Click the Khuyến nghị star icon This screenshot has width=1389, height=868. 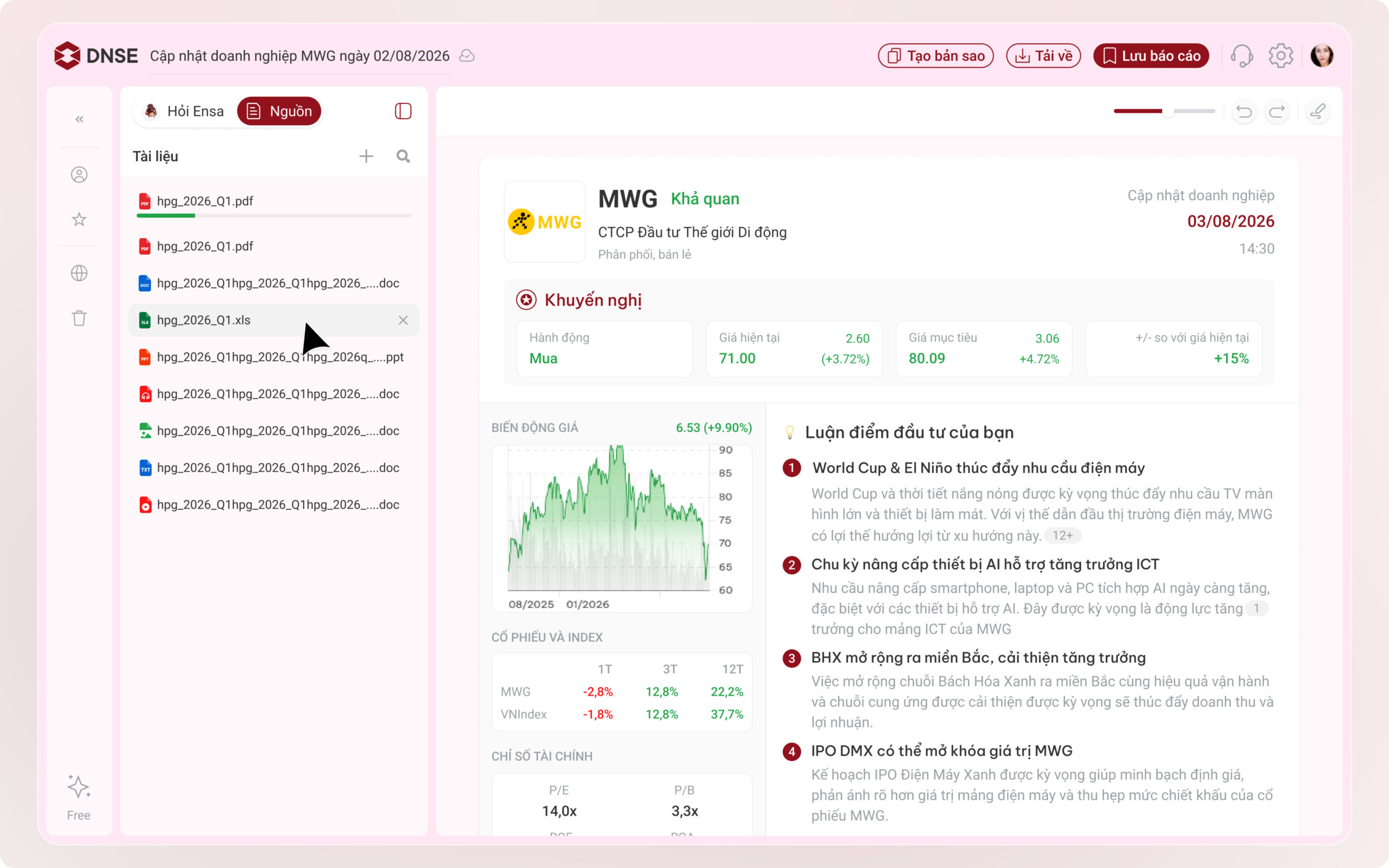point(526,299)
